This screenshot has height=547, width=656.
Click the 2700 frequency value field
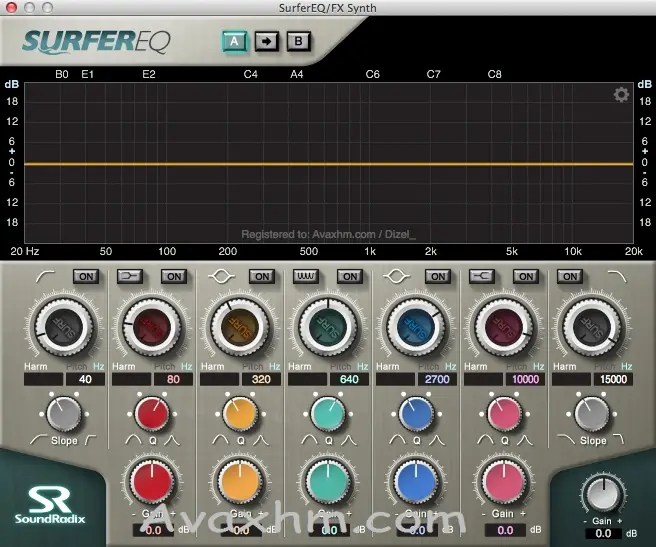tap(437, 379)
